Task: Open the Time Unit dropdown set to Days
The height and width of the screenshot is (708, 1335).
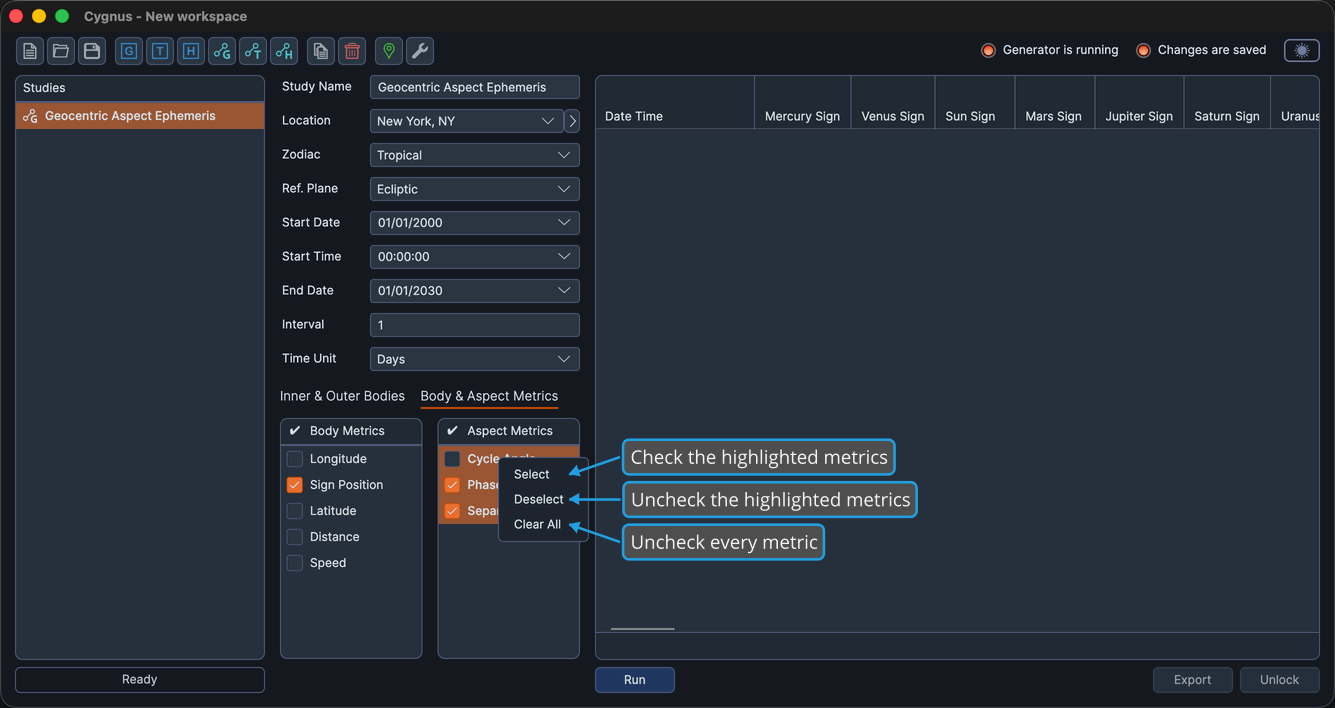Action: click(475, 359)
